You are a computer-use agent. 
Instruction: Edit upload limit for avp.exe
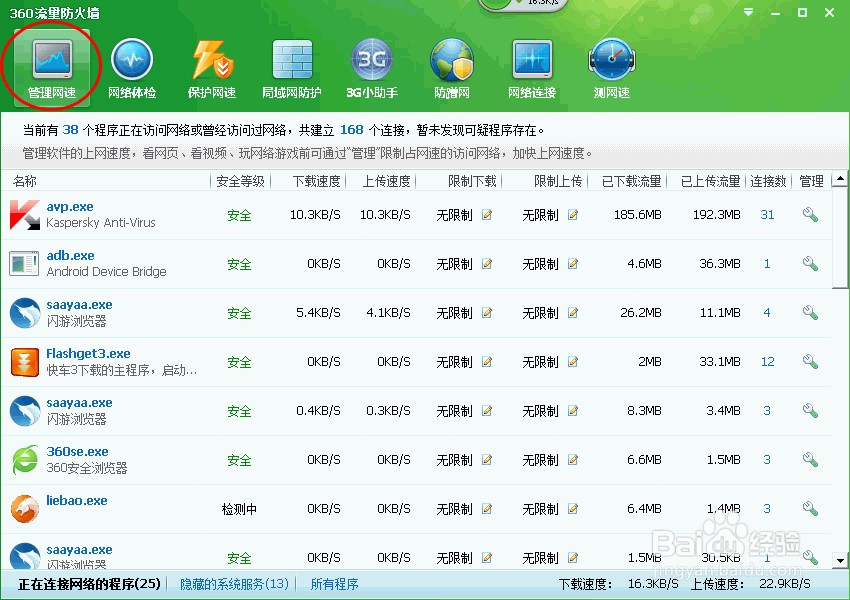572,215
